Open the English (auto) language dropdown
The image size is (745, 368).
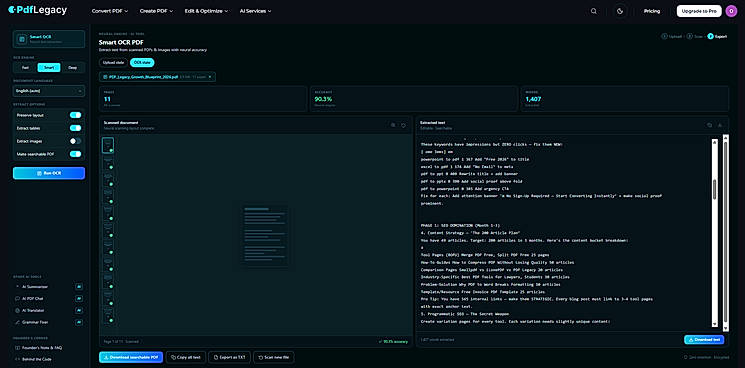pos(49,91)
